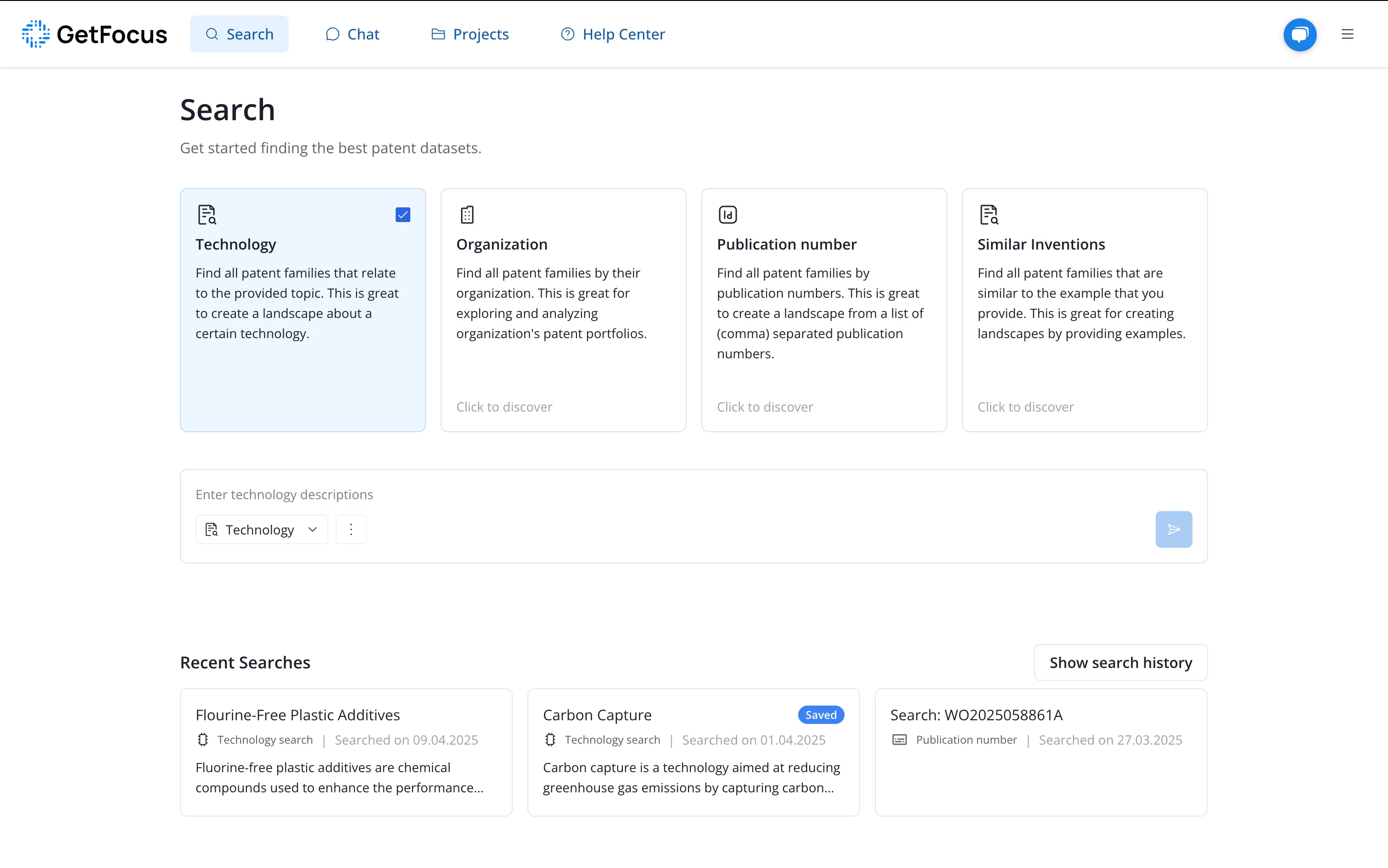Click the Publication number Id icon
Screen dimensions: 1388x868
pyautogui.click(x=728, y=215)
